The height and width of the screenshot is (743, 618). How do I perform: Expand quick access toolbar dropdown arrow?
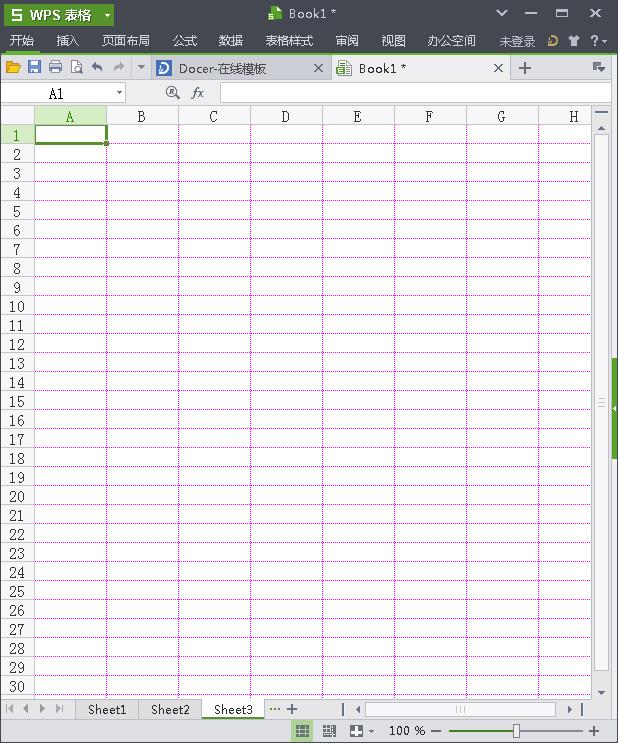point(141,67)
